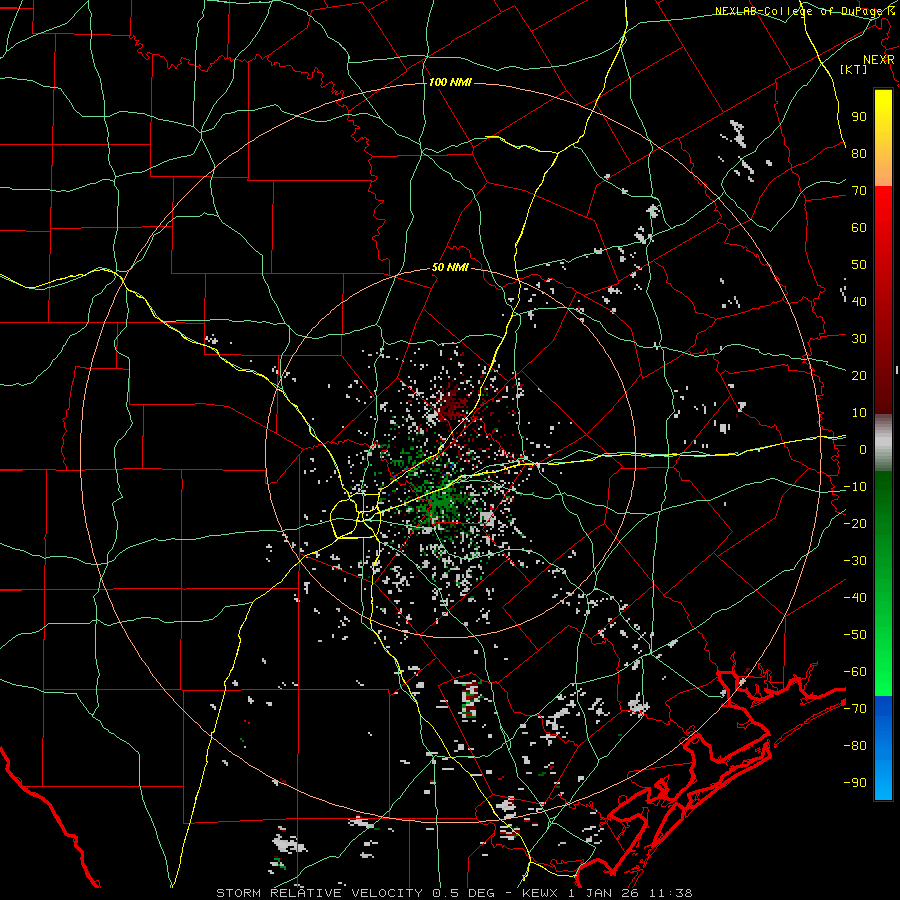Click the -30 value on the velocity scale

(855, 561)
